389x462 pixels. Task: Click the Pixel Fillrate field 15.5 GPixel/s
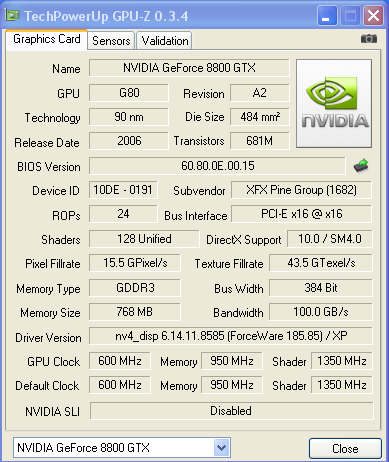coord(135,263)
